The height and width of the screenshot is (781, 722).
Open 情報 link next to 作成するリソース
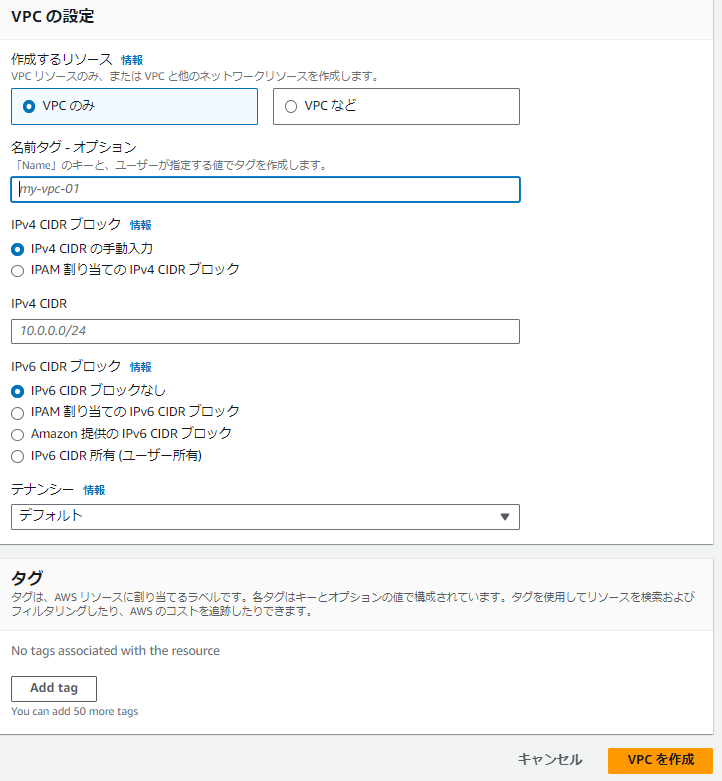click(132, 60)
